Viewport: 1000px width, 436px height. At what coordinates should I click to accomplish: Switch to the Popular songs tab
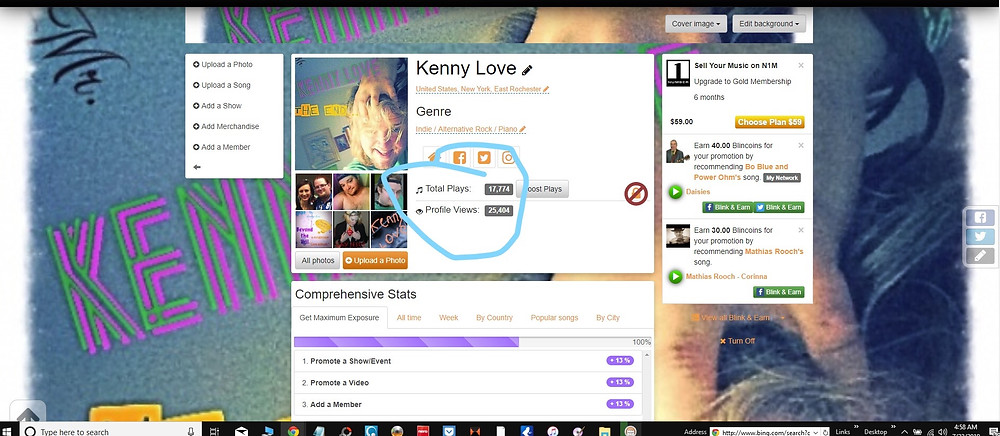[x=554, y=317]
